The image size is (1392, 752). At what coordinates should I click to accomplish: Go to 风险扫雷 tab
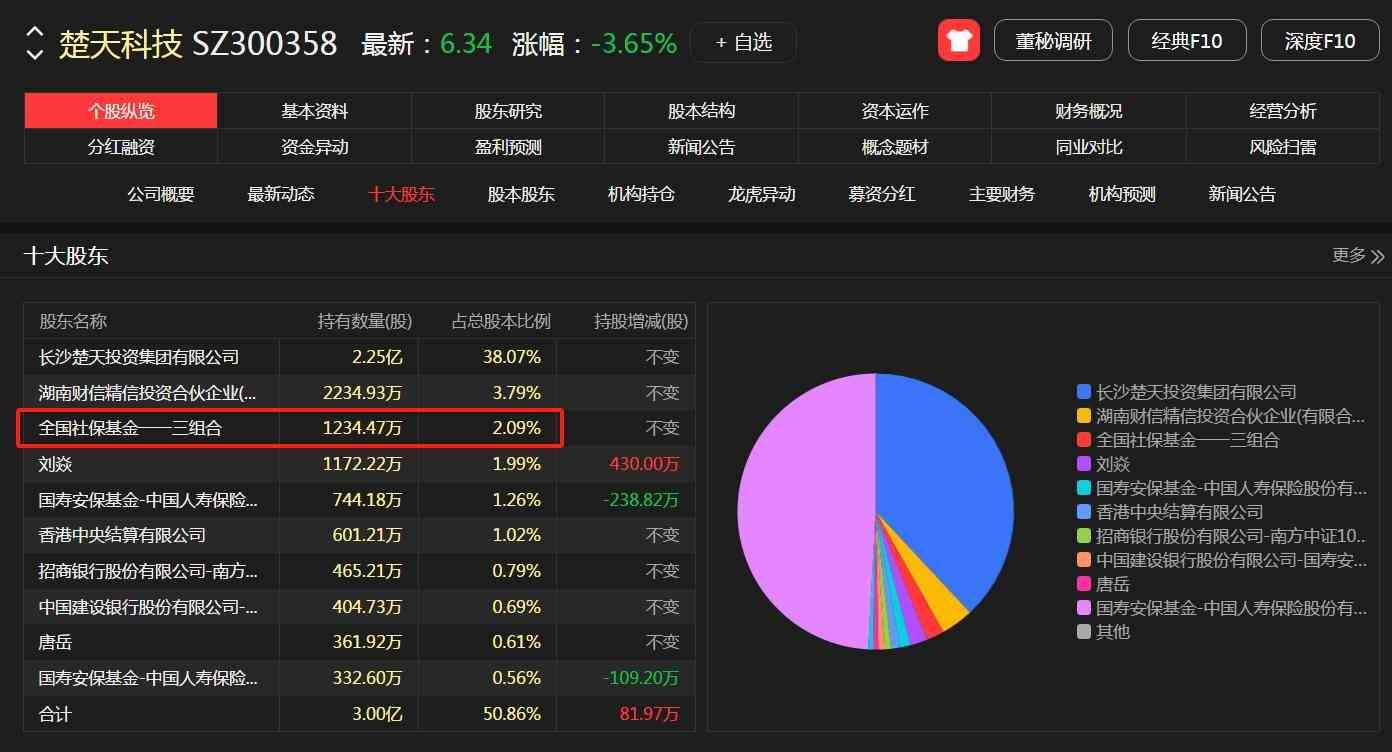pyautogui.click(x=1282, y=147)
